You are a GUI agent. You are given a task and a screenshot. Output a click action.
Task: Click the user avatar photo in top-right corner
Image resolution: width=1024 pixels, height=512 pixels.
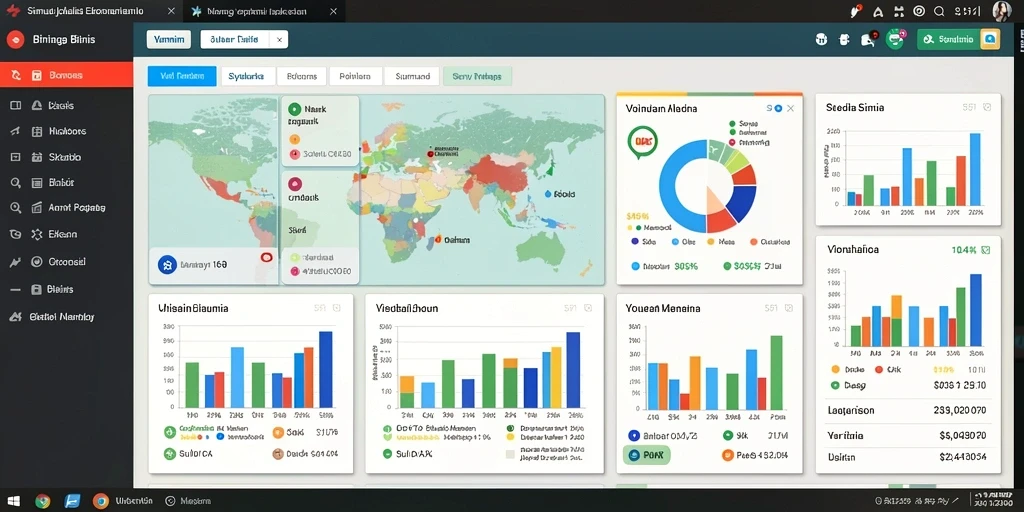click(x=1002, y=10)
